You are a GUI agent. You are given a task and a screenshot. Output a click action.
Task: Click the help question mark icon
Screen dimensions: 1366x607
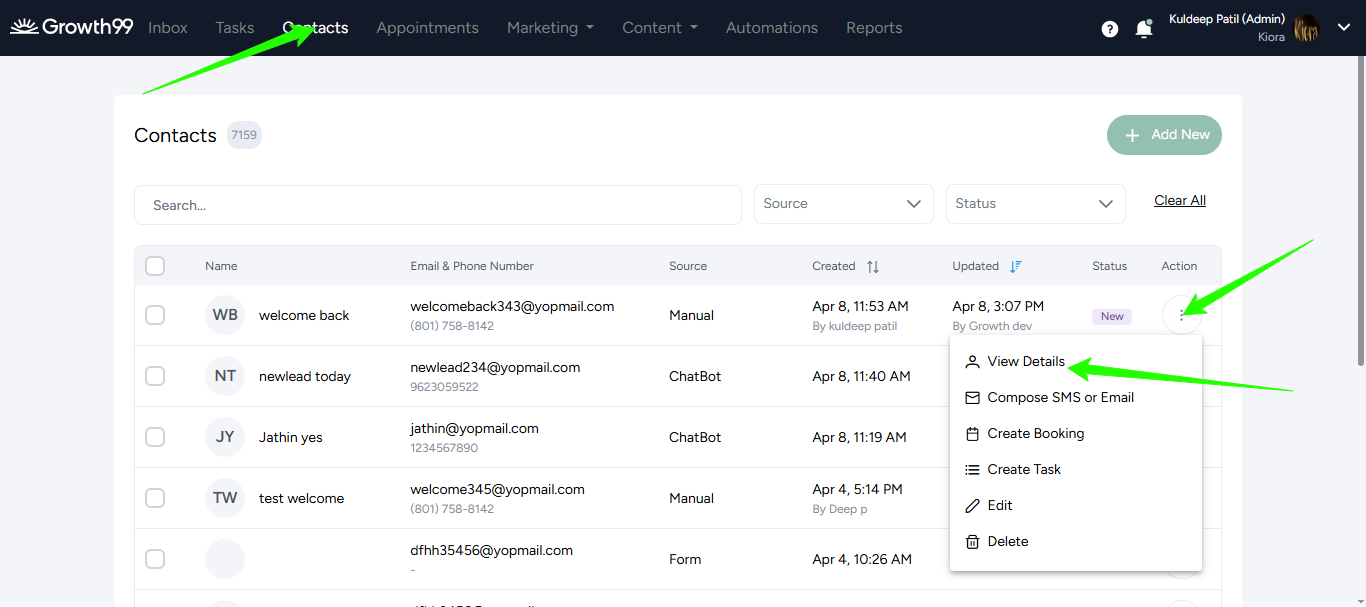pyautogui.click(x=1110, y=29)
